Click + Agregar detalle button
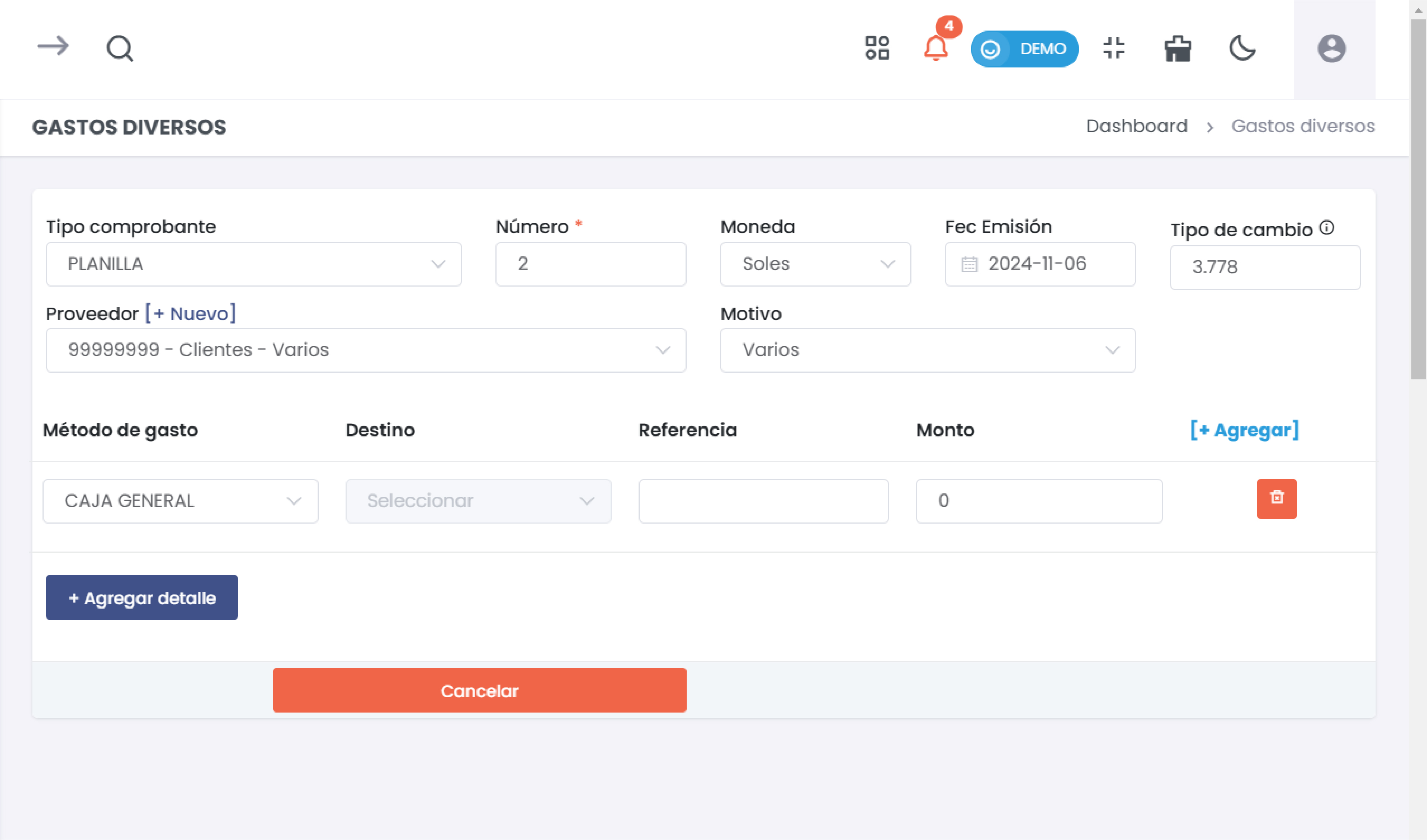1427x840 pixels. [142, 598]
